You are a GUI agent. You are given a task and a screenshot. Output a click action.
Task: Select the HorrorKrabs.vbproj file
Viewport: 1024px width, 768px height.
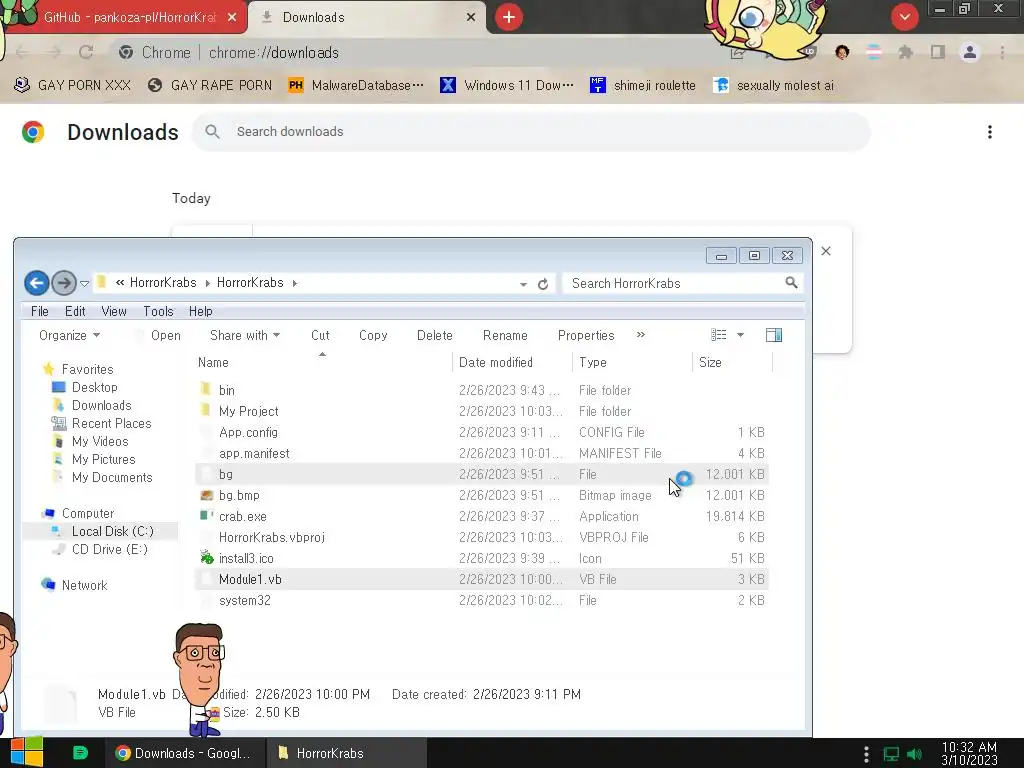coord(481,537)
